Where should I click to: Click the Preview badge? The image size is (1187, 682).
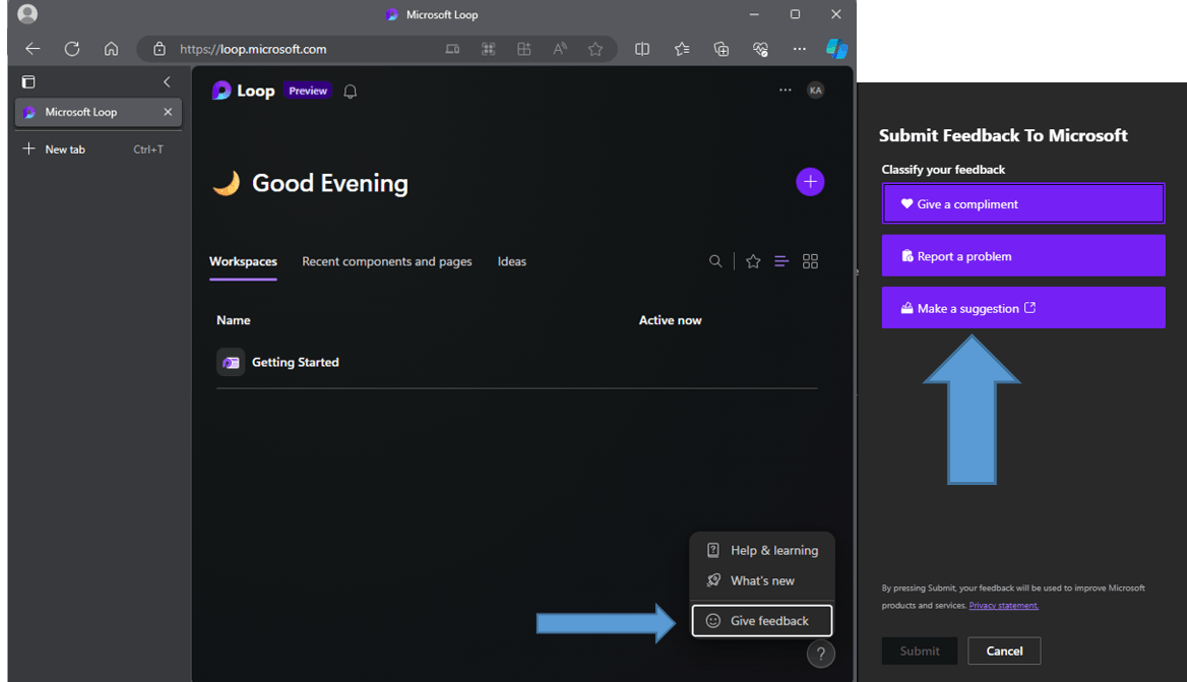coord(308,91)
